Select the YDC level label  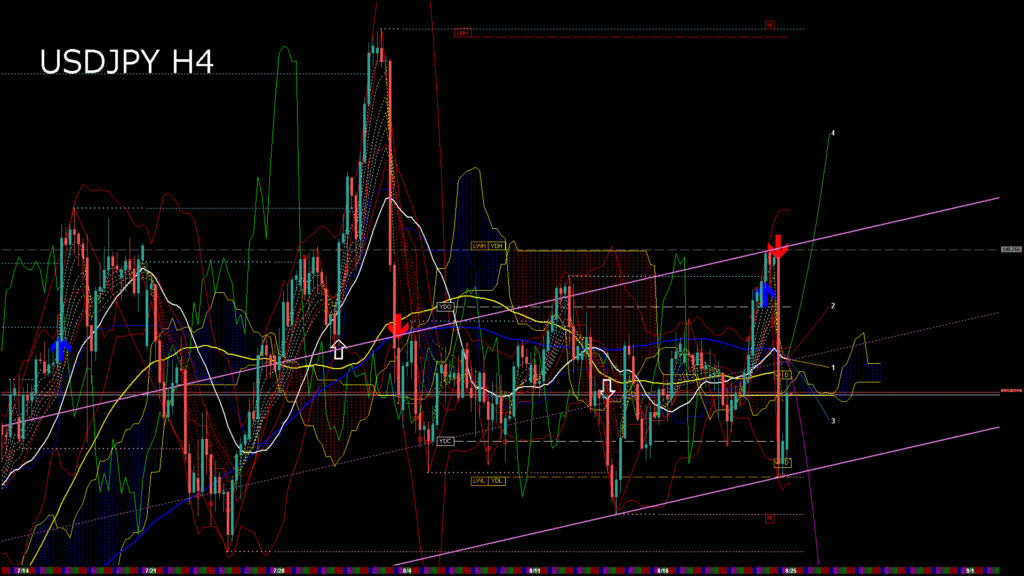click(446, 440)
